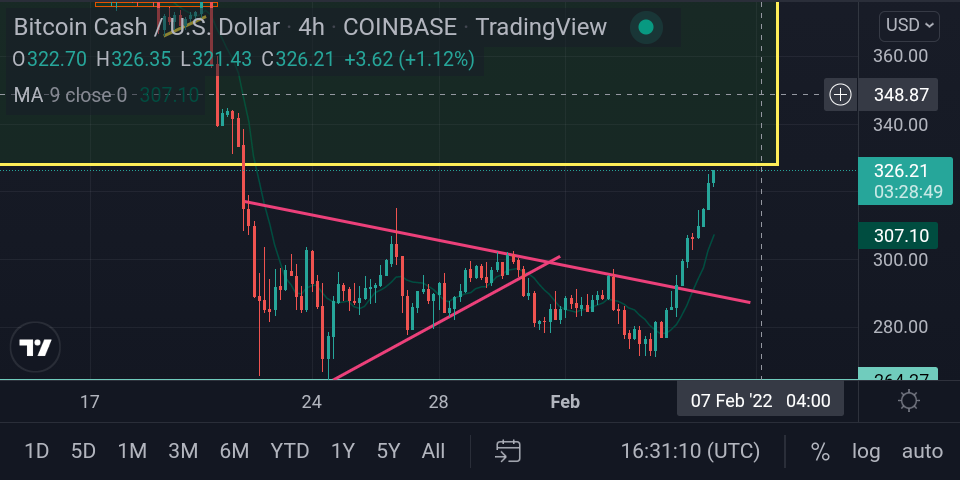Toggle percent scale mode
The image size is (960, 480).
coord(820,452)
